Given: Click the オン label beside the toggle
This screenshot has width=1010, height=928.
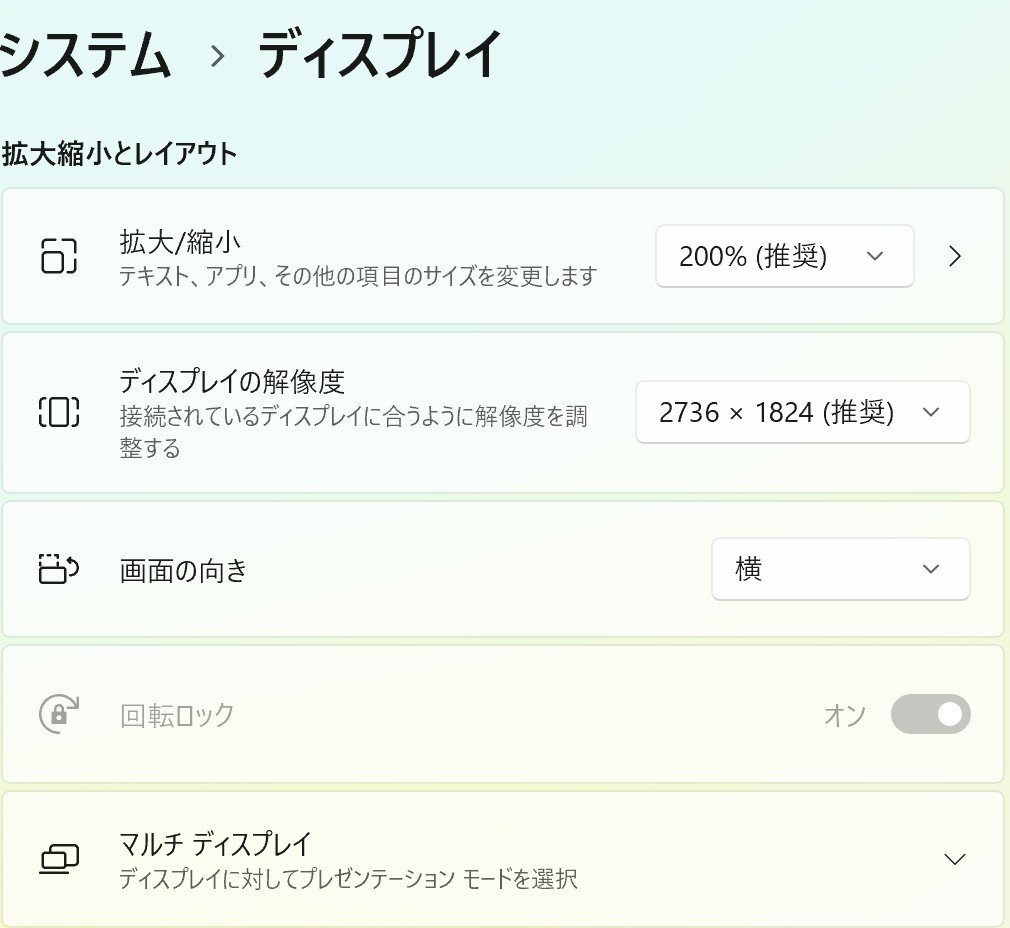Looking at the screenshot, I should 845,715.
